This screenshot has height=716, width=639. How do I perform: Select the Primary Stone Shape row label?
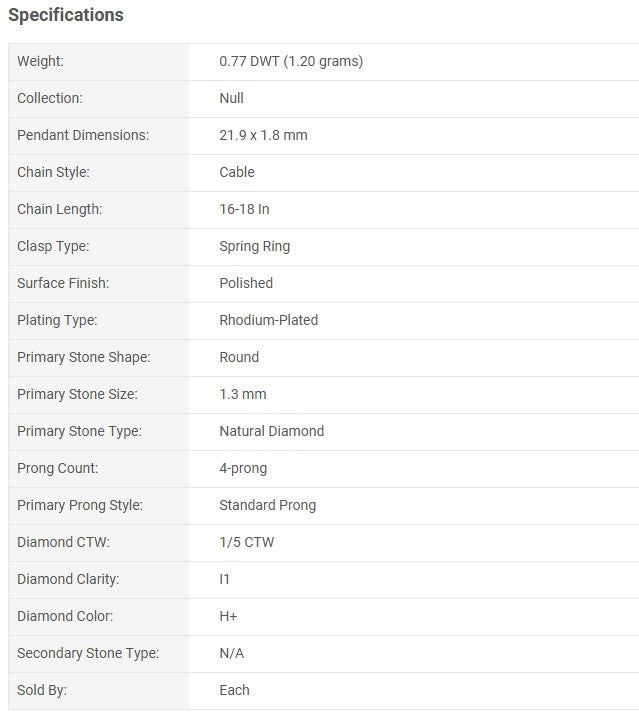point(84,358)
